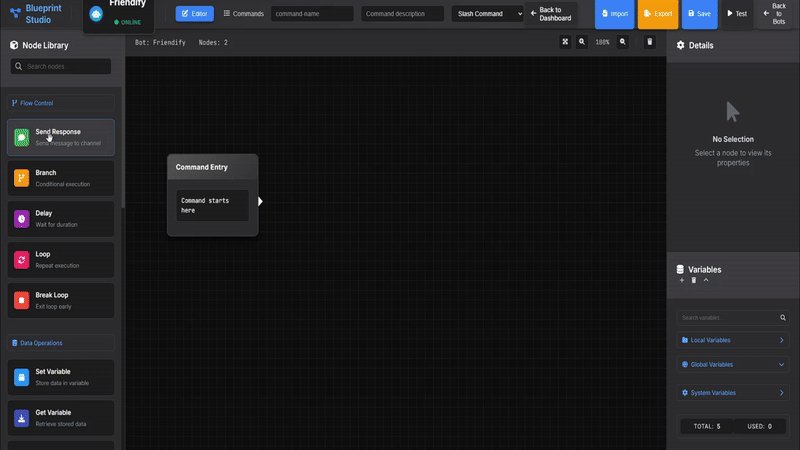Click the Delay node label text
The image size is (800, 450).
44,213
